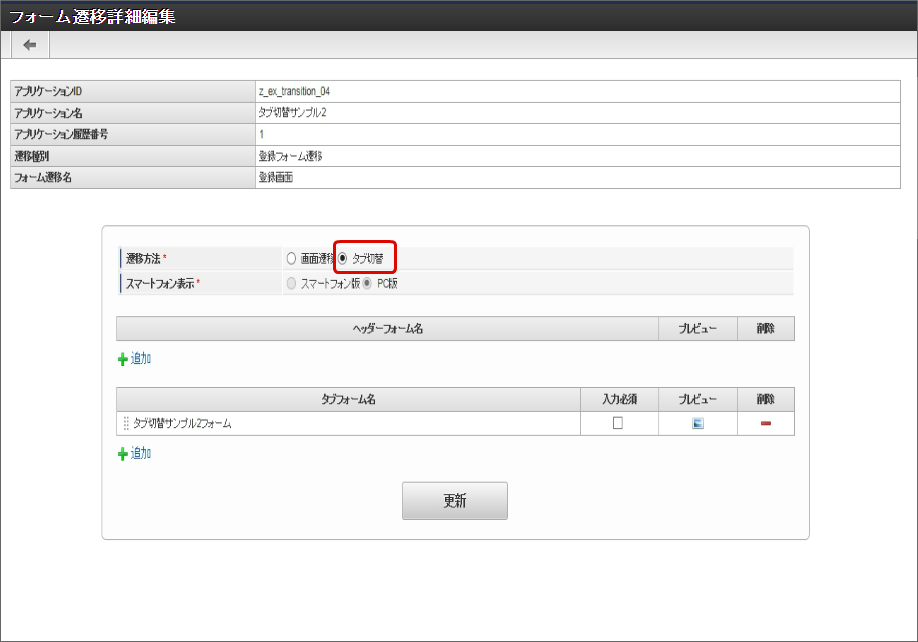Click the 削除 header in tab form table
918x642 pixels.
(765, 399)
